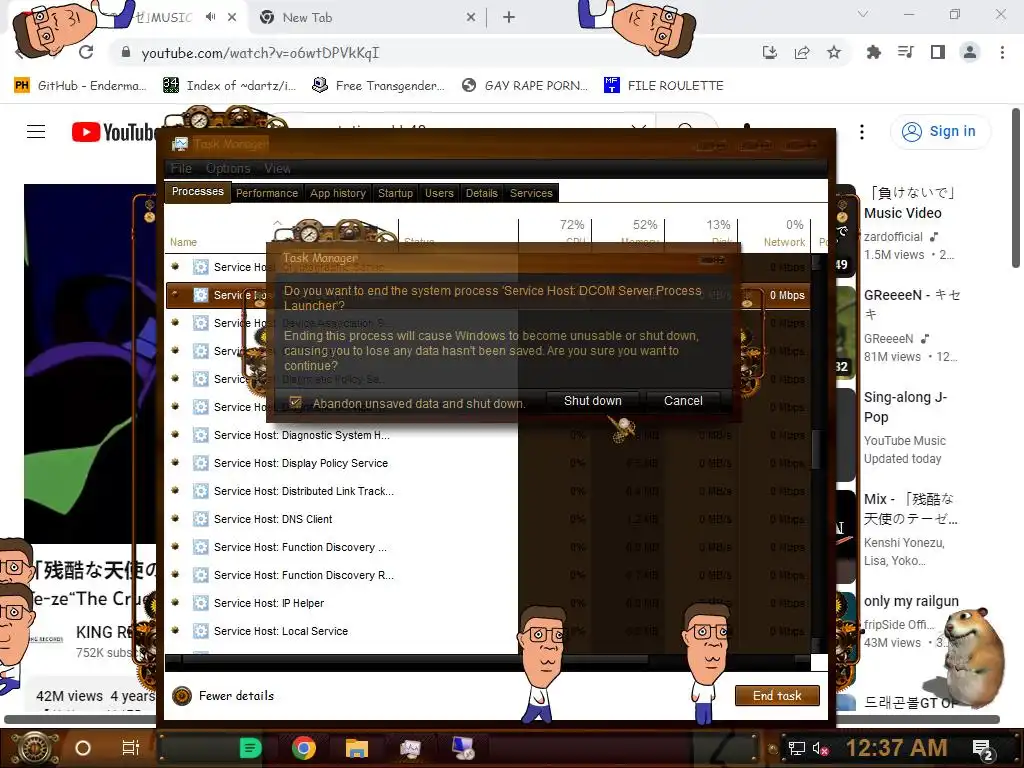This screenshot has width=1024, height=768.
Task: Expand Service Host: Diagnostic System H... row
Action: coord(175,434)
